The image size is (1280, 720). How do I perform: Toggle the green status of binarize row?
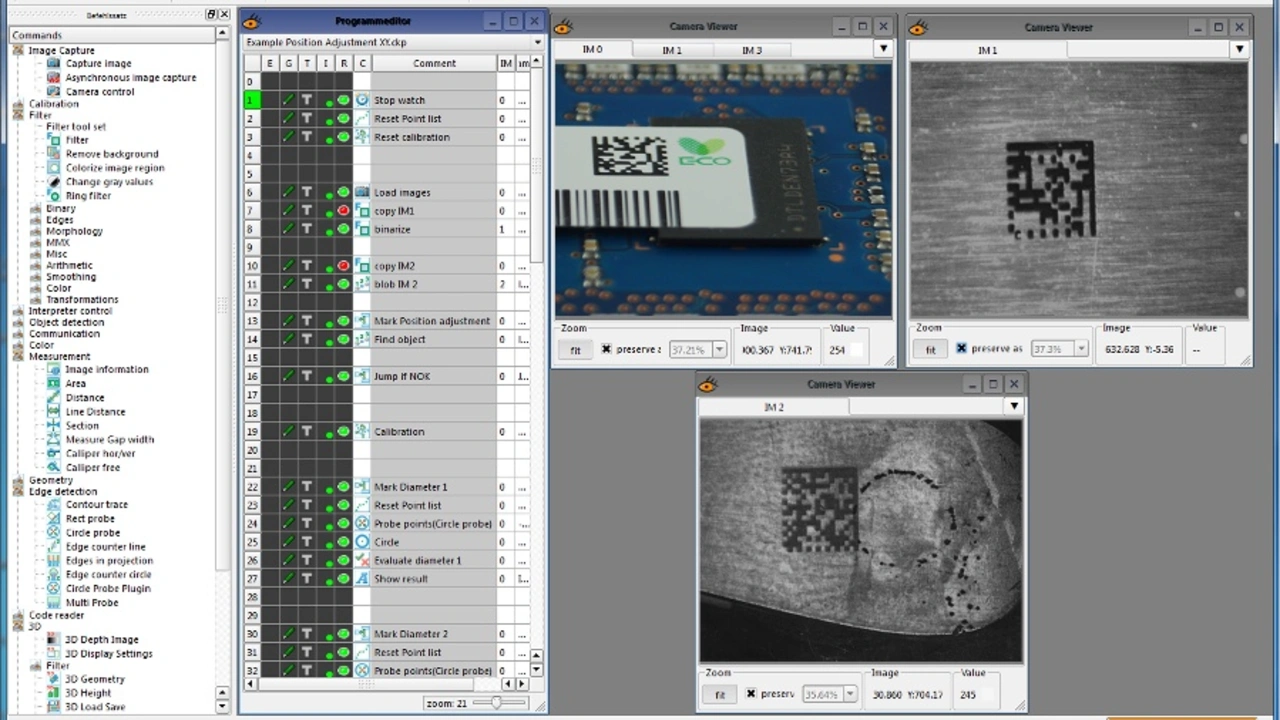click(344, 229)
